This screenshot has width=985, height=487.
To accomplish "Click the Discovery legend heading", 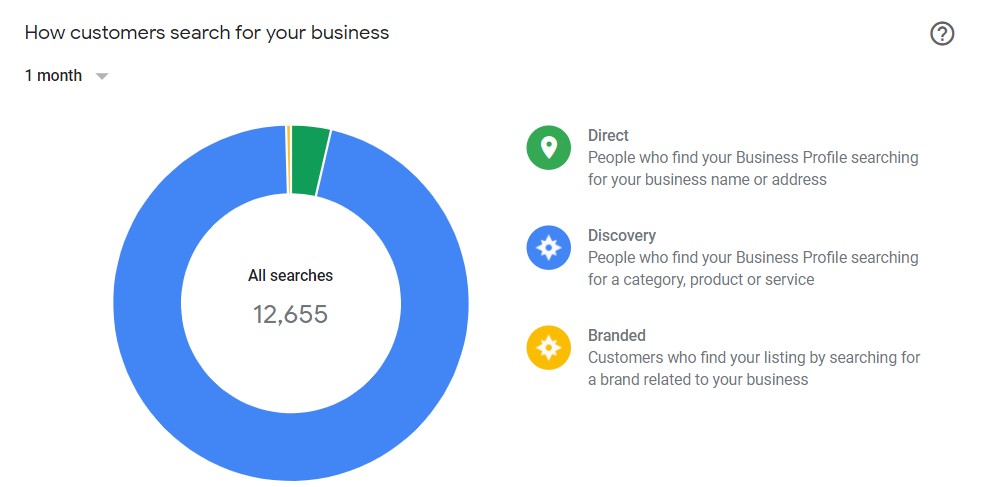I will (x=621, y=236).
